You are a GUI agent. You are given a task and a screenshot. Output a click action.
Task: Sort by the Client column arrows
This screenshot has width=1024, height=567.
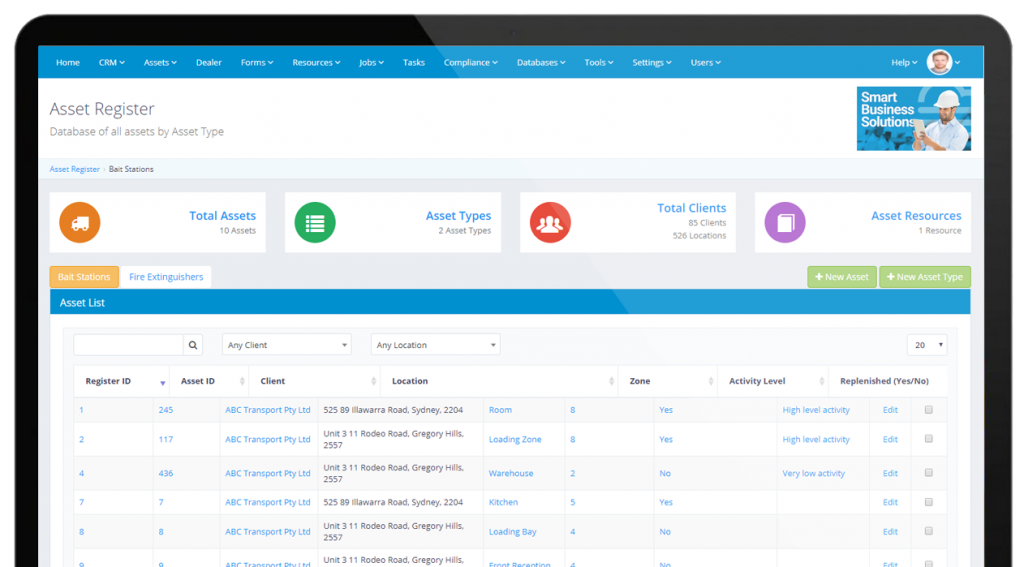click(x=374, y=381)
